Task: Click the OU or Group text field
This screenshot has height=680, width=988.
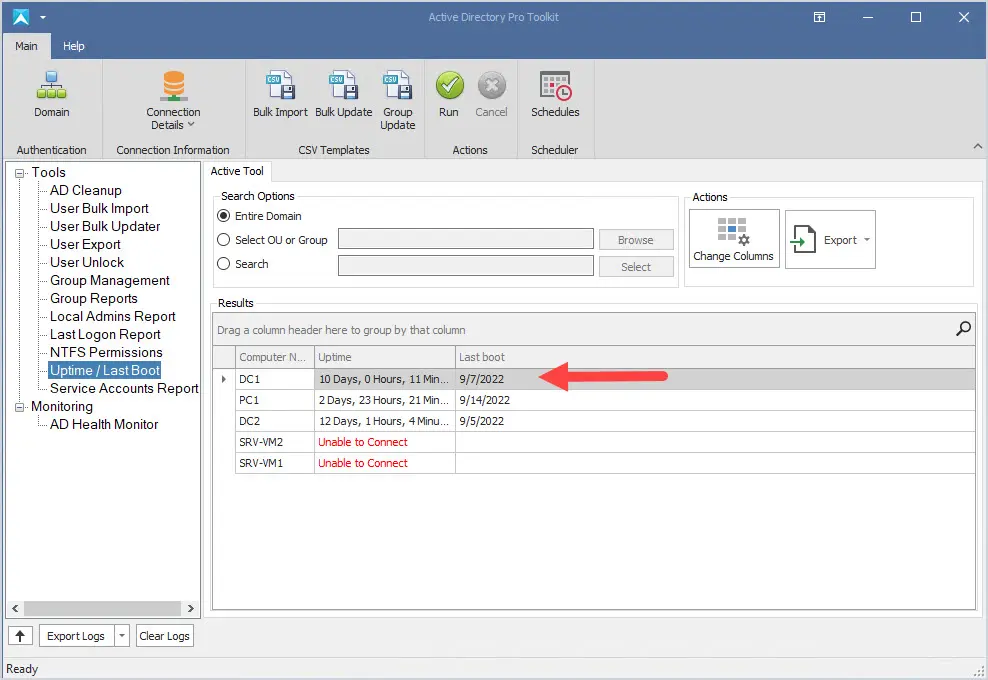Action: pos(466,239)
